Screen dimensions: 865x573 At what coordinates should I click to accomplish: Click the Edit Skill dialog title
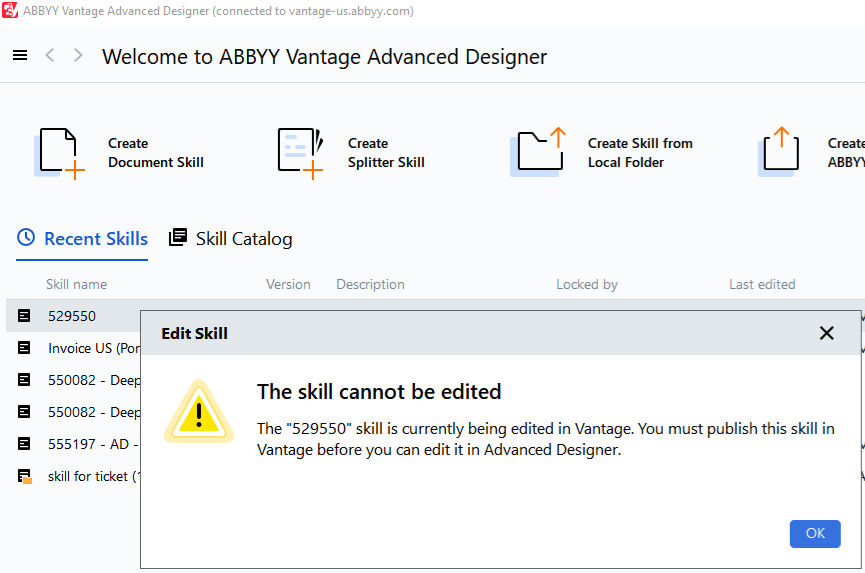point(194,333)
